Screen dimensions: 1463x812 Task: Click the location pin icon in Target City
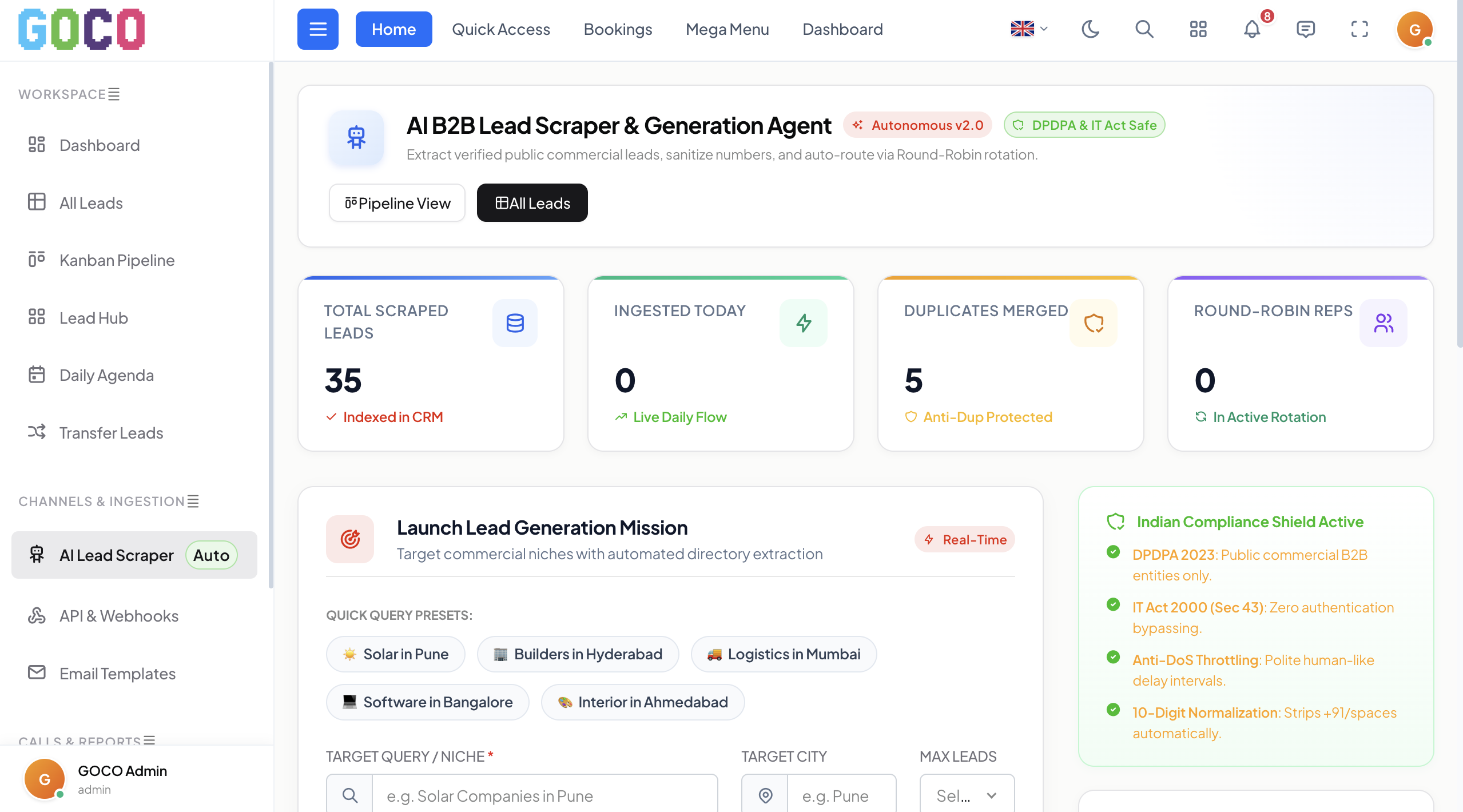765,795
